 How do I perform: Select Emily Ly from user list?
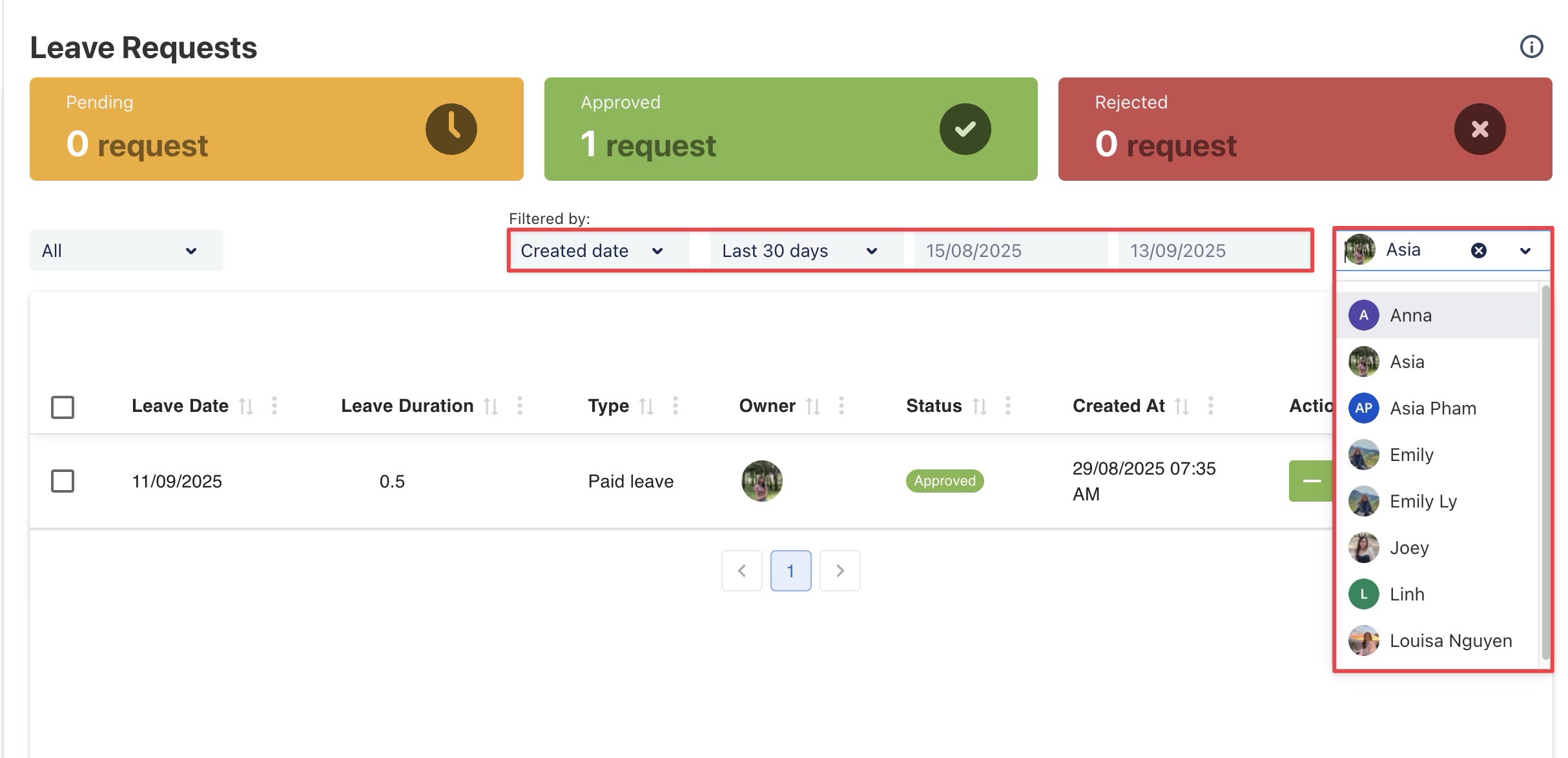1423,501
